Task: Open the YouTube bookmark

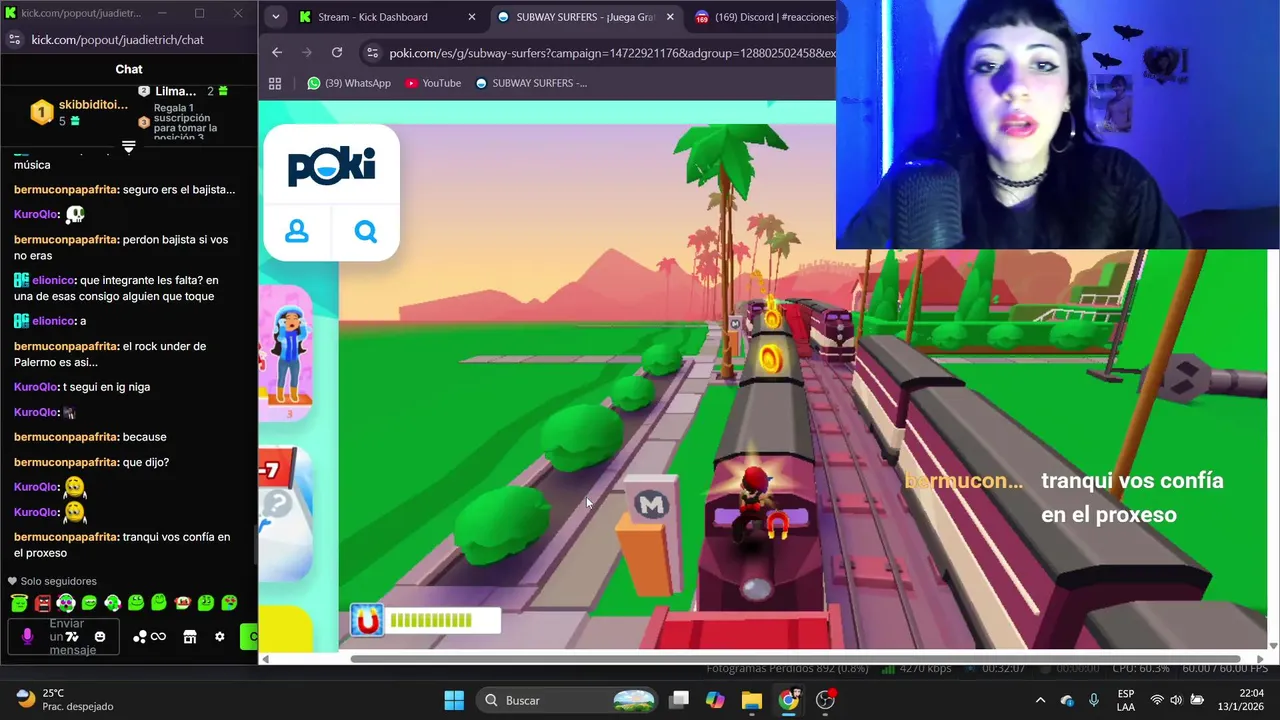Action: 433,83
